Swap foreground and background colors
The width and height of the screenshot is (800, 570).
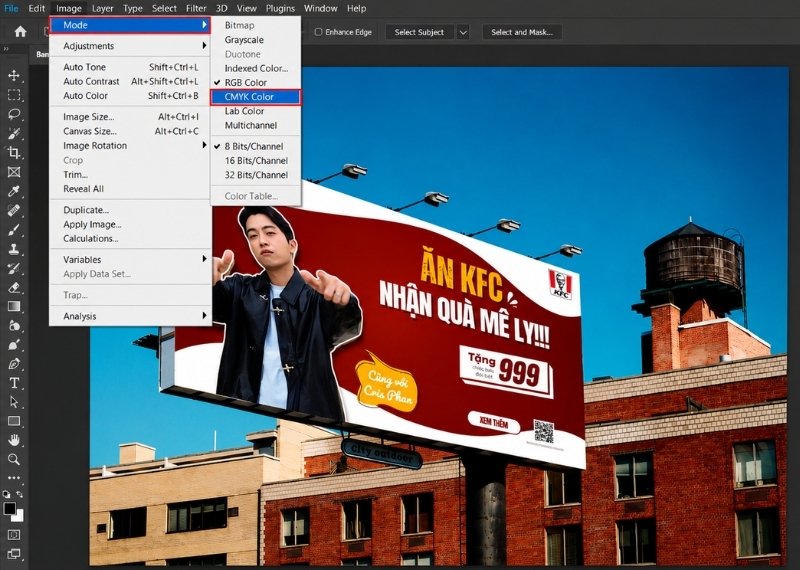pyautogui.click(x=19, y=494)
